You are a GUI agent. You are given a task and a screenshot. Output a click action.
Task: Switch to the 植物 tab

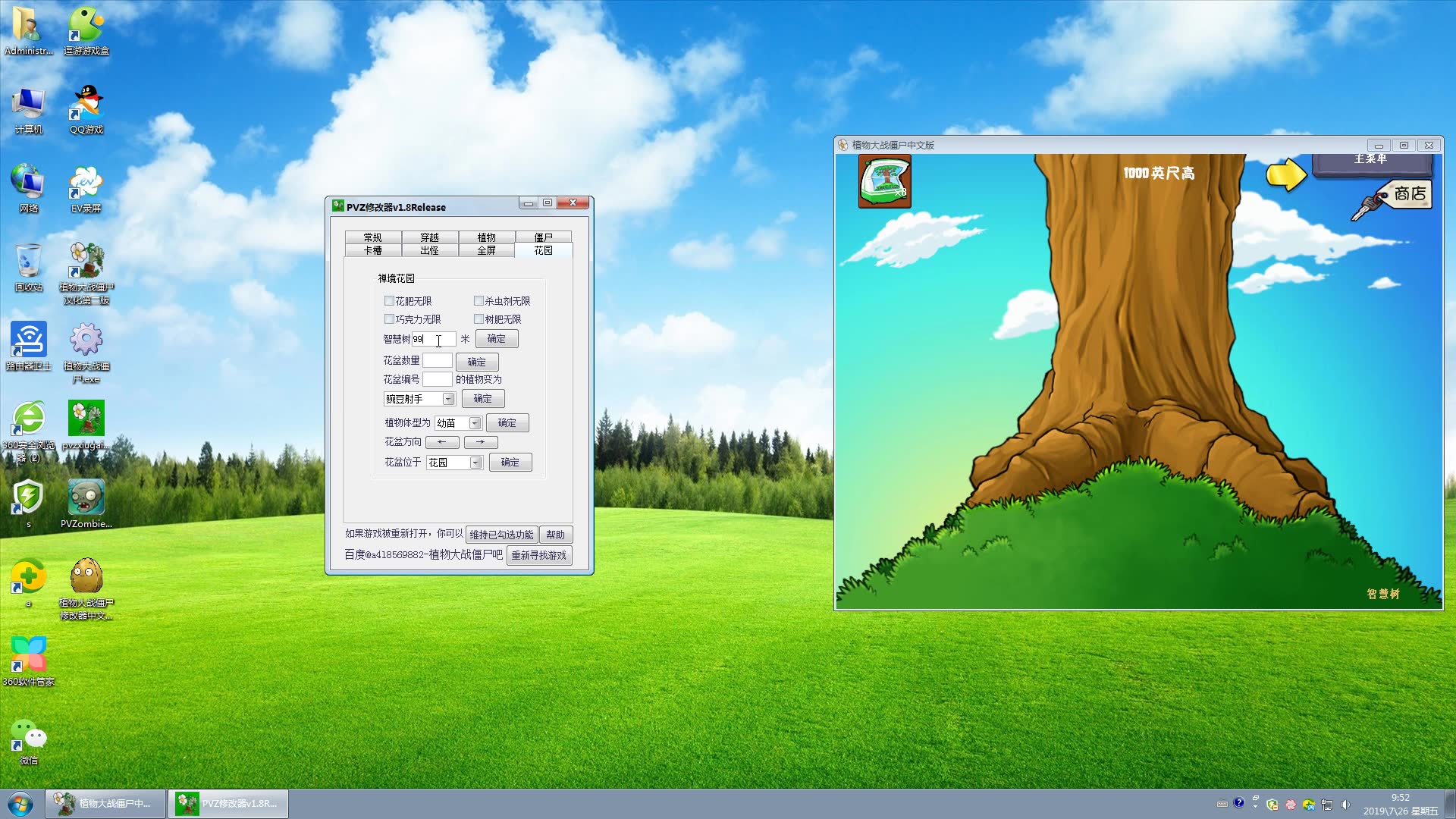click(x=486, y=237)
